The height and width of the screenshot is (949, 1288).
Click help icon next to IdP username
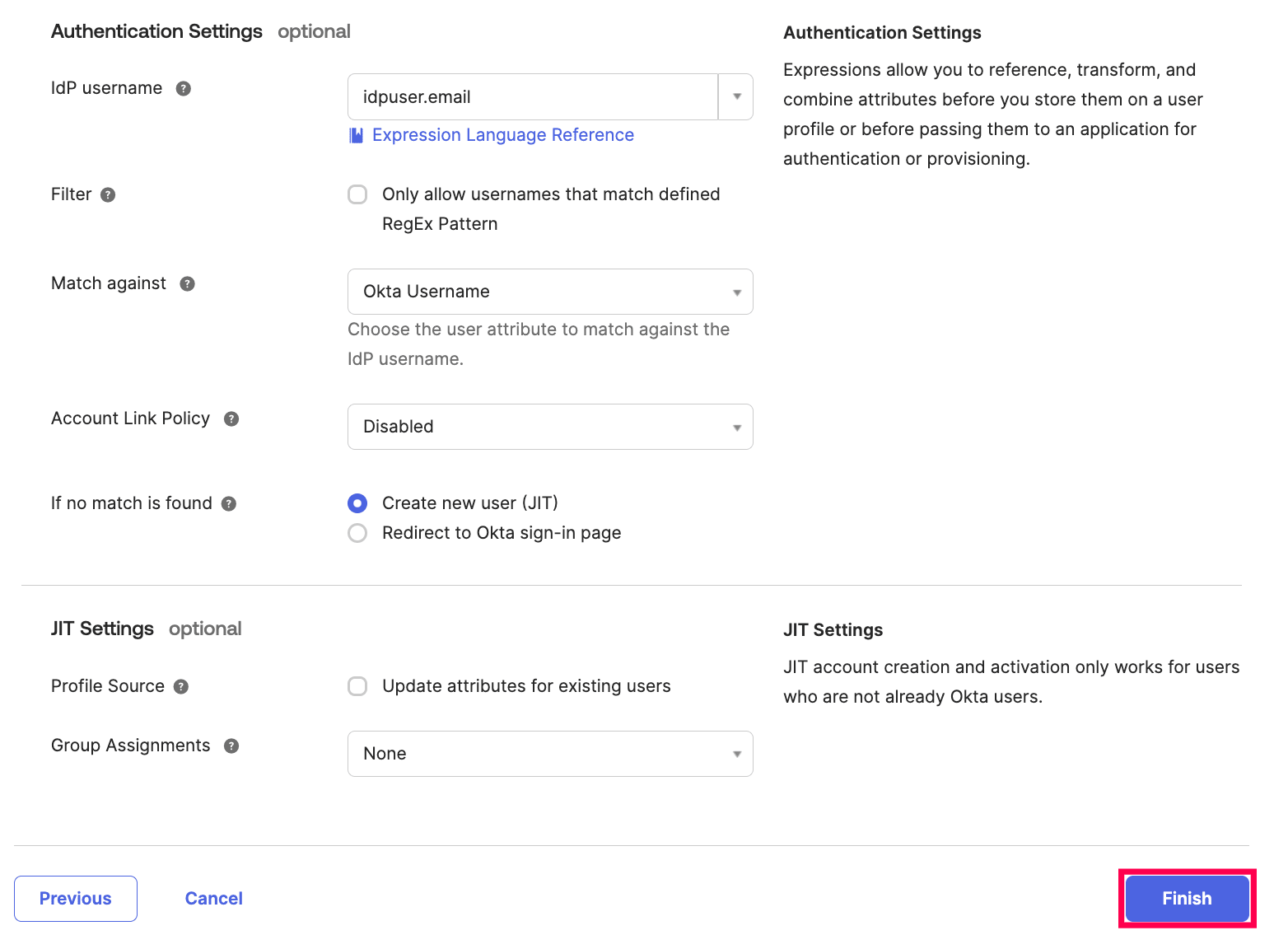click(x=184, y=89)
